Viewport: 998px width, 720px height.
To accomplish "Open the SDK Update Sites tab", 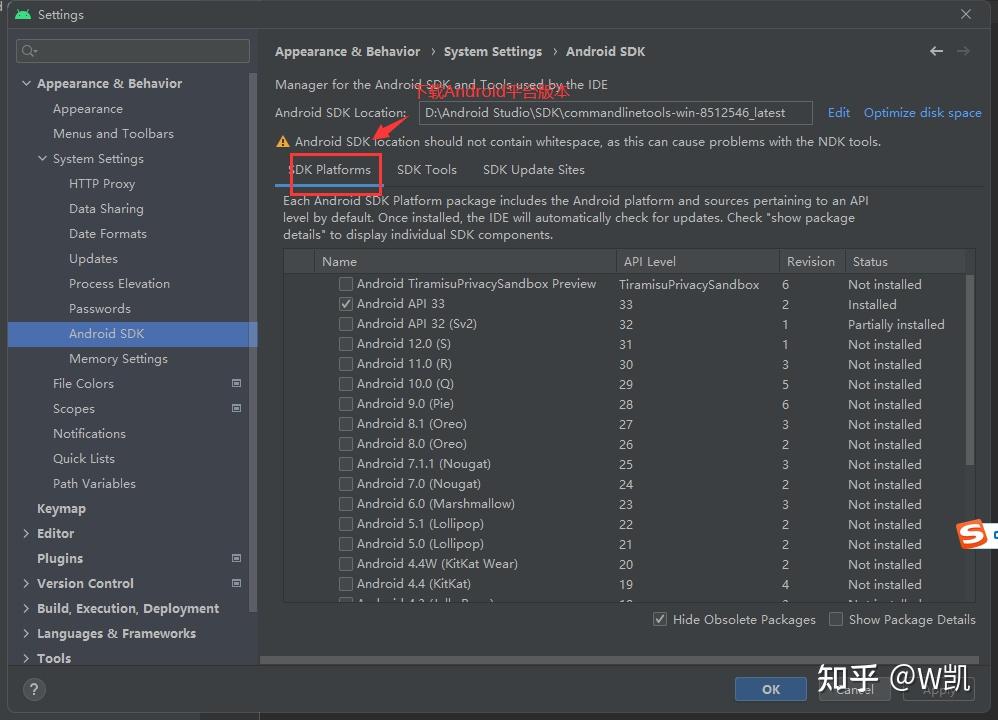I will pyautogui.click(x=533, y=169).
